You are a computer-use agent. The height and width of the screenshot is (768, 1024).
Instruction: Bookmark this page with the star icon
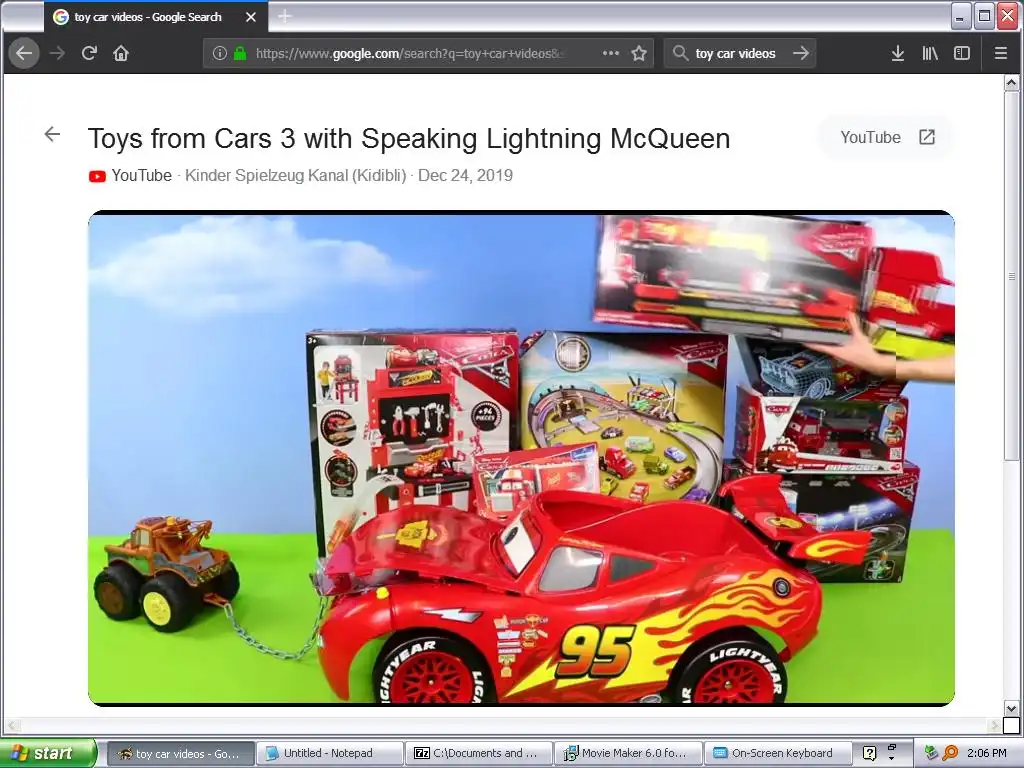[x=639, y=53]
